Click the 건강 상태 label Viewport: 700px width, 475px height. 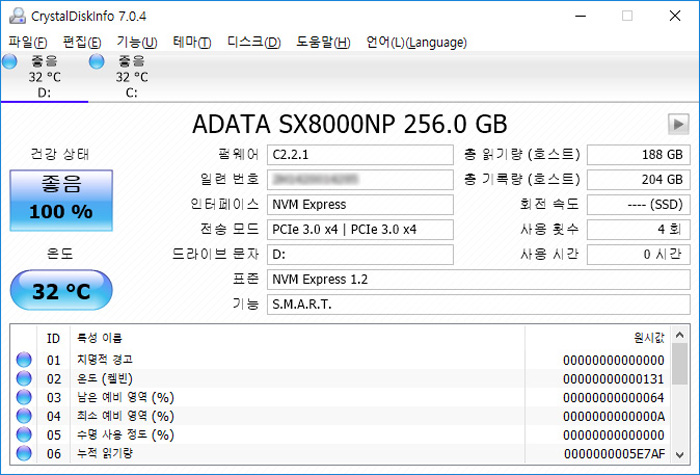tap(60, 154)
